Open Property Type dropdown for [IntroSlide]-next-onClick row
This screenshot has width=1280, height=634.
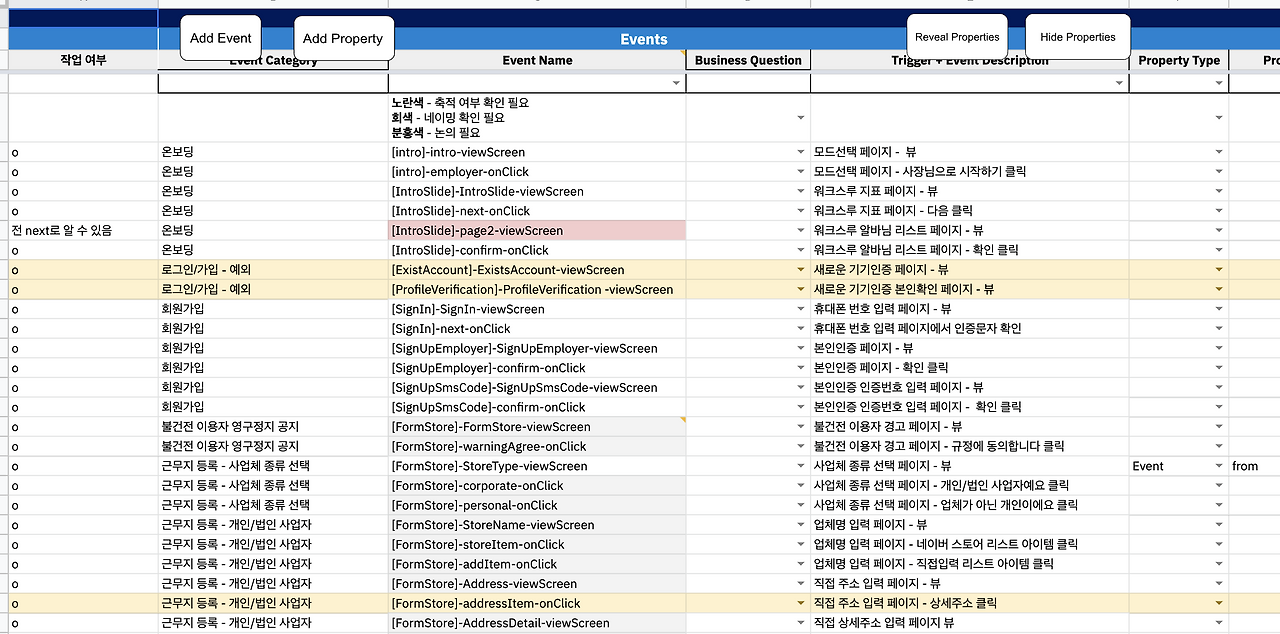1219,211
